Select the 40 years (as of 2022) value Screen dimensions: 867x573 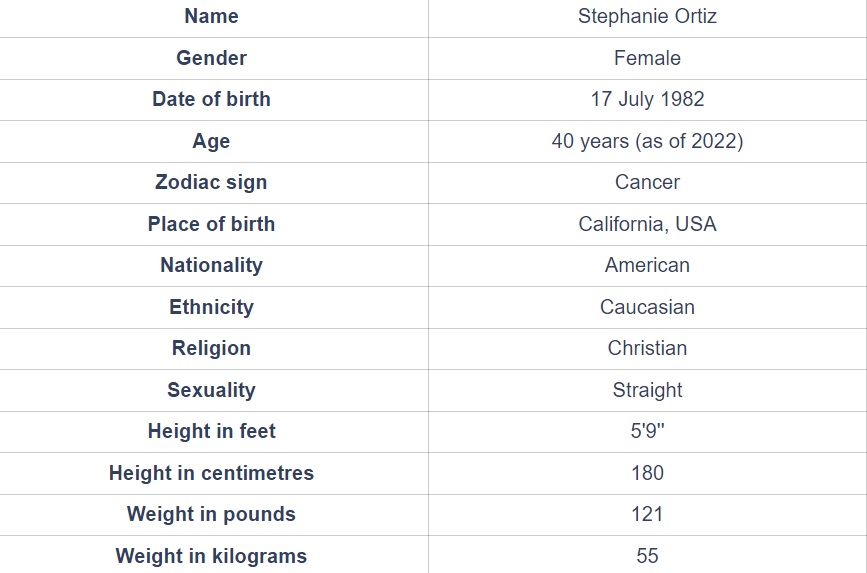647,141
